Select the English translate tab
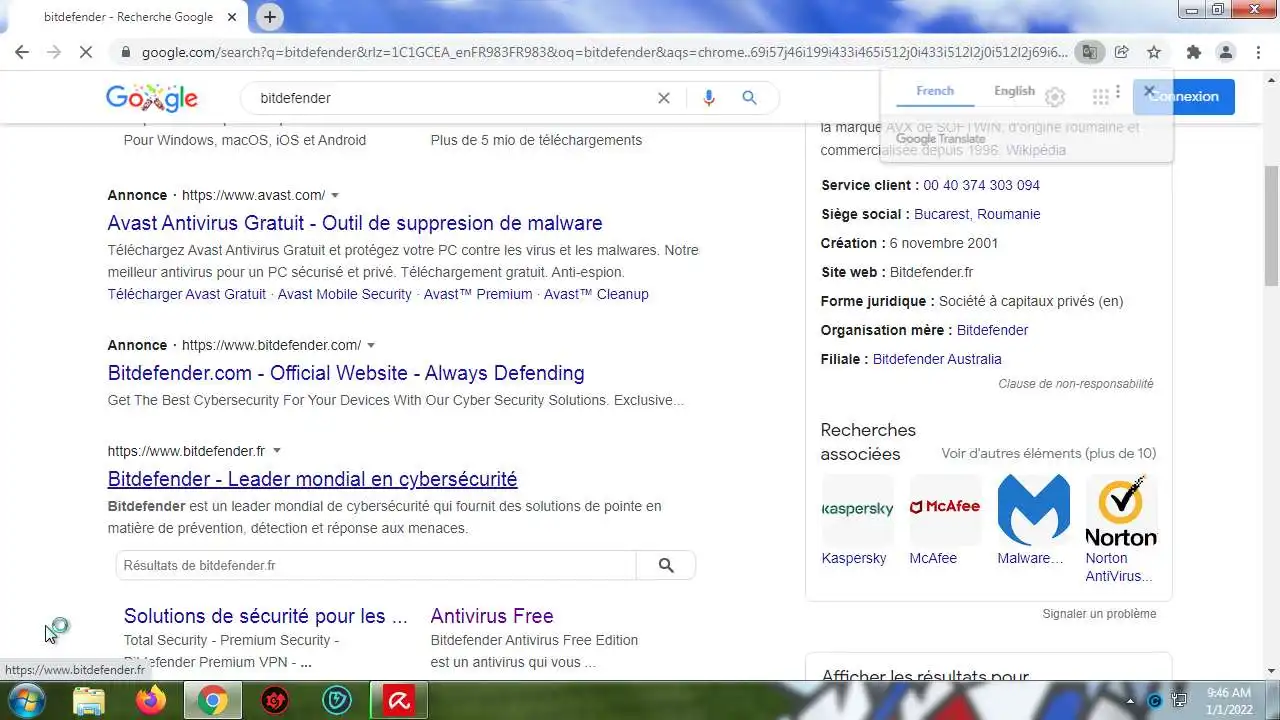The width and height of the screenshot is (1280, 720). point(1014,91)
